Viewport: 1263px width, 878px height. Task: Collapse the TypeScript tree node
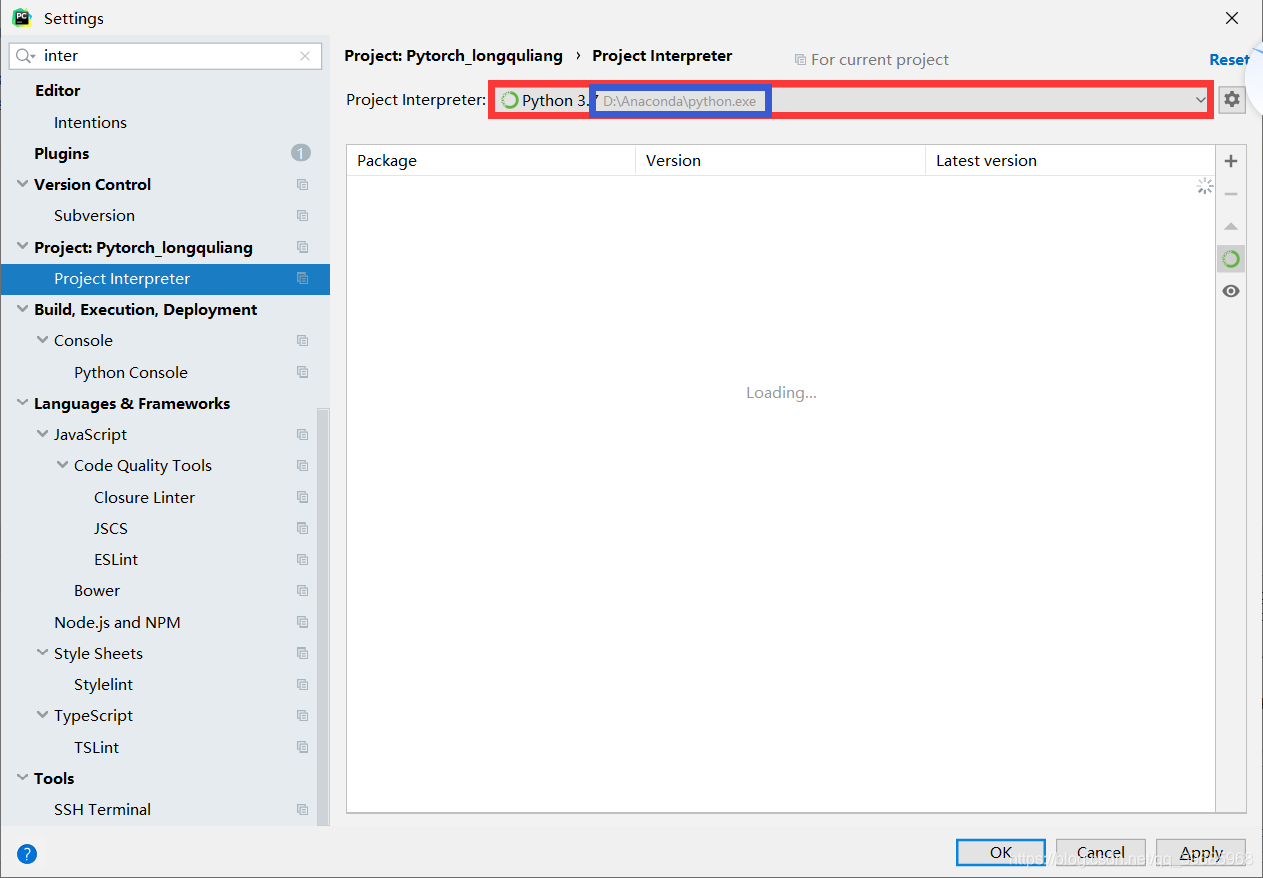coord(42,716)
